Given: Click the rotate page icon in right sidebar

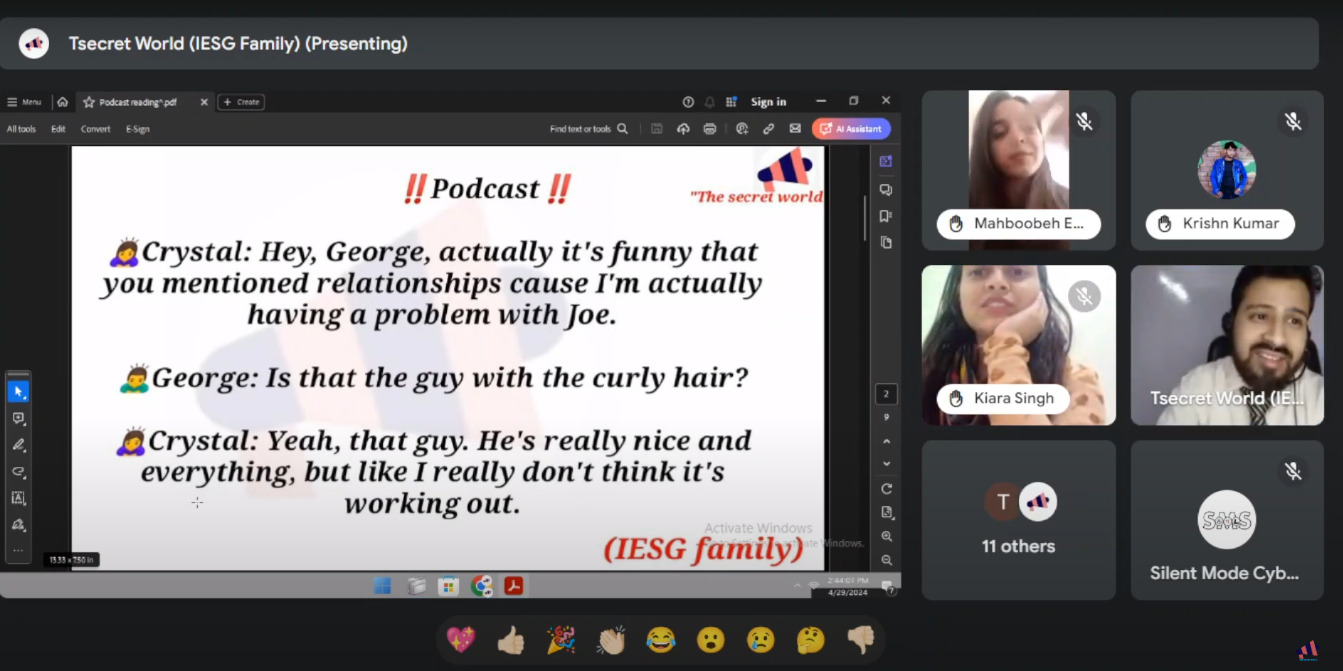Looking at the screenshot, I should tap(886, 489).
